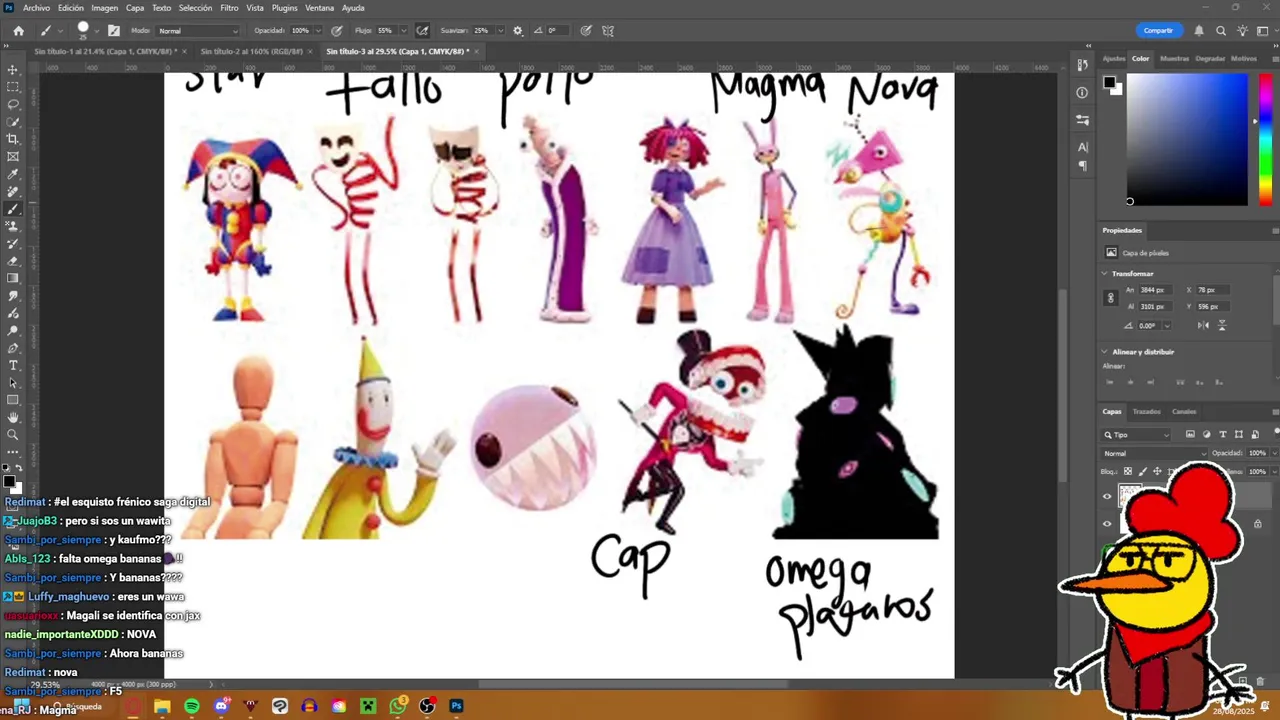
Task: Select the Path Selection arrow tool
Action: (13, 382)
